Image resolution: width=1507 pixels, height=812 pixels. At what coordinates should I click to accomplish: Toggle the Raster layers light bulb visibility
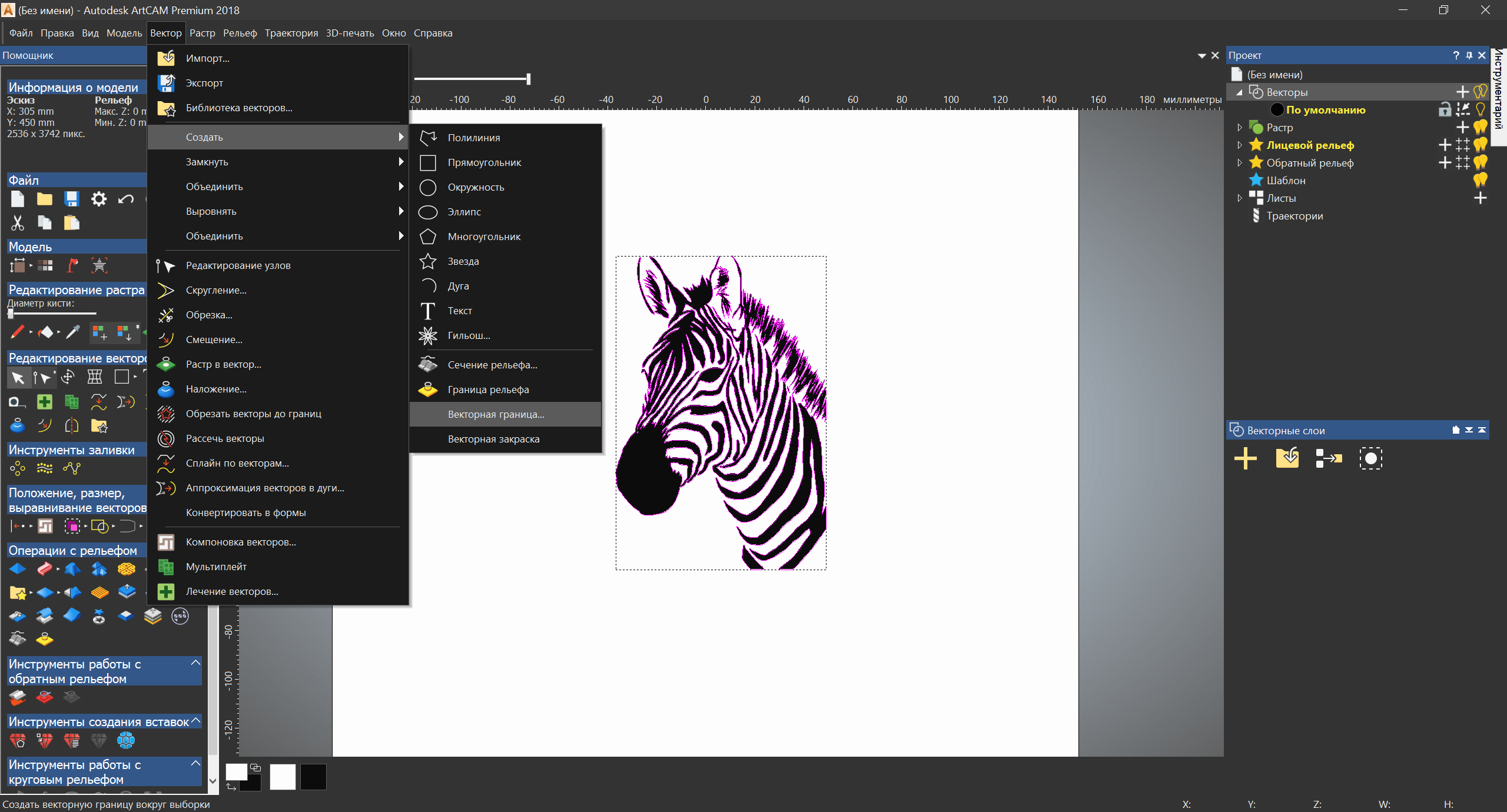point(1480,127)
